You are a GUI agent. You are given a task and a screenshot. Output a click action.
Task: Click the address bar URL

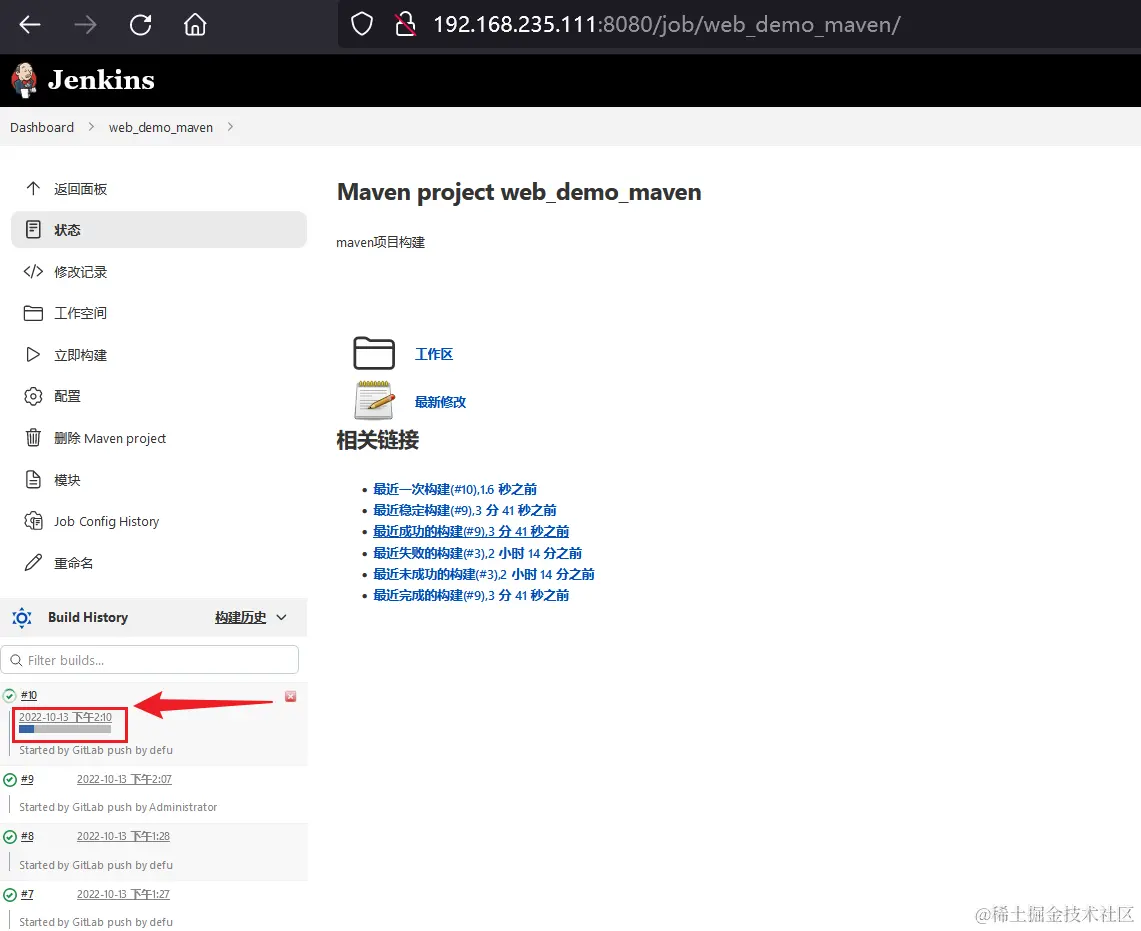(x=667, y=25)
